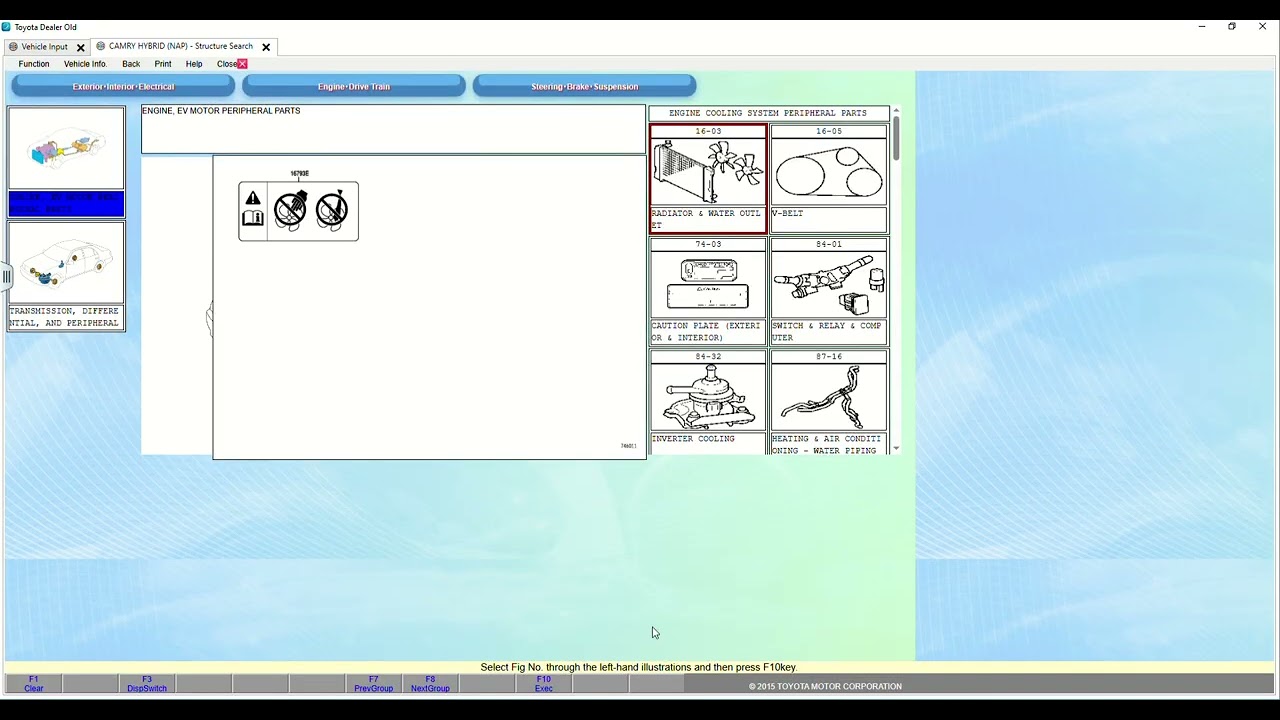Click the Select Fig No. status message
Image resolution: width=1280 pixels, height=720 pixels.
638,667
